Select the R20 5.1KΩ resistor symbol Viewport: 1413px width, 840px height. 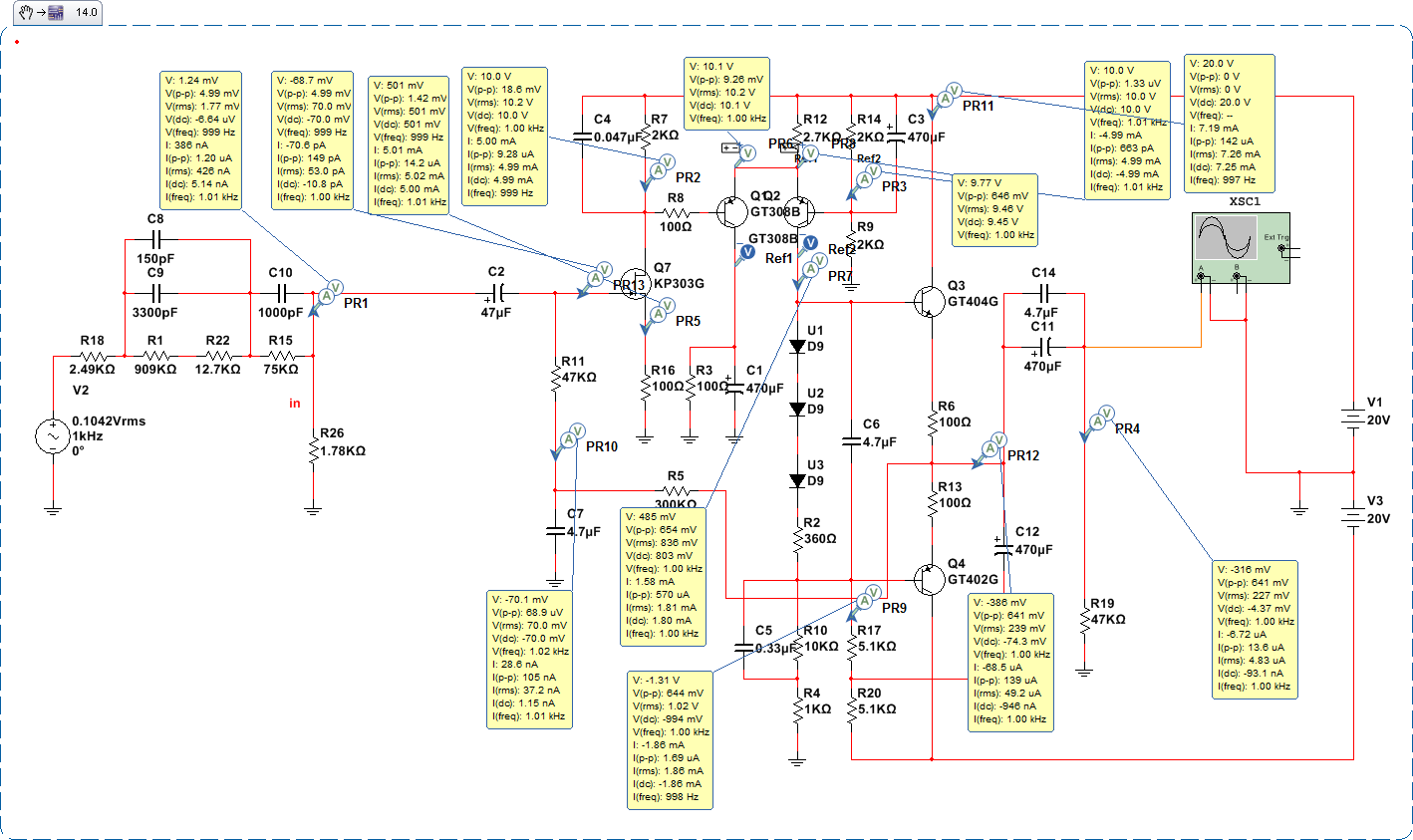click(851, 708)
